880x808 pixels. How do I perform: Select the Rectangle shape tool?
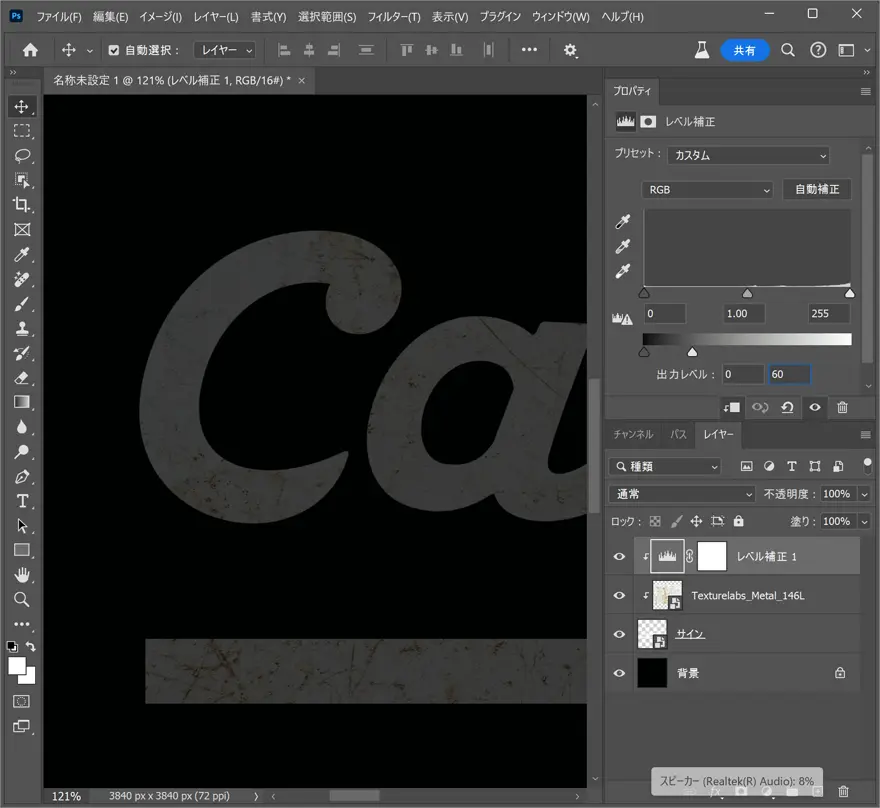21,550
